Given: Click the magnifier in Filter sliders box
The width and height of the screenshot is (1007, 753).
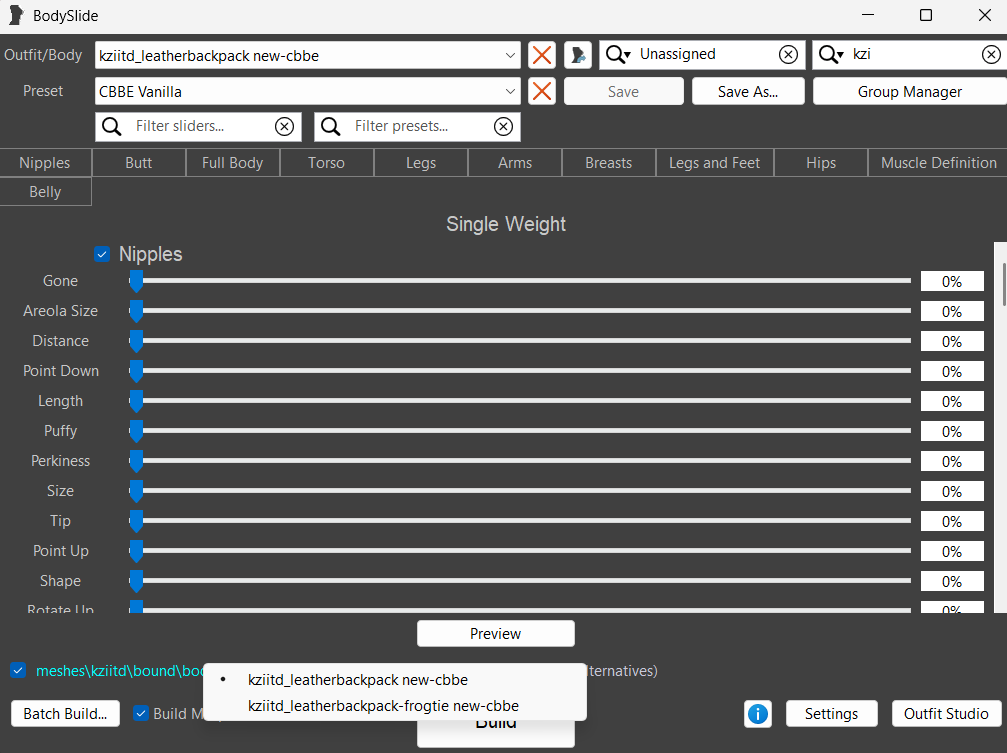Looking at the screenshot, I should pyautogui.click(x=112, y=127).
